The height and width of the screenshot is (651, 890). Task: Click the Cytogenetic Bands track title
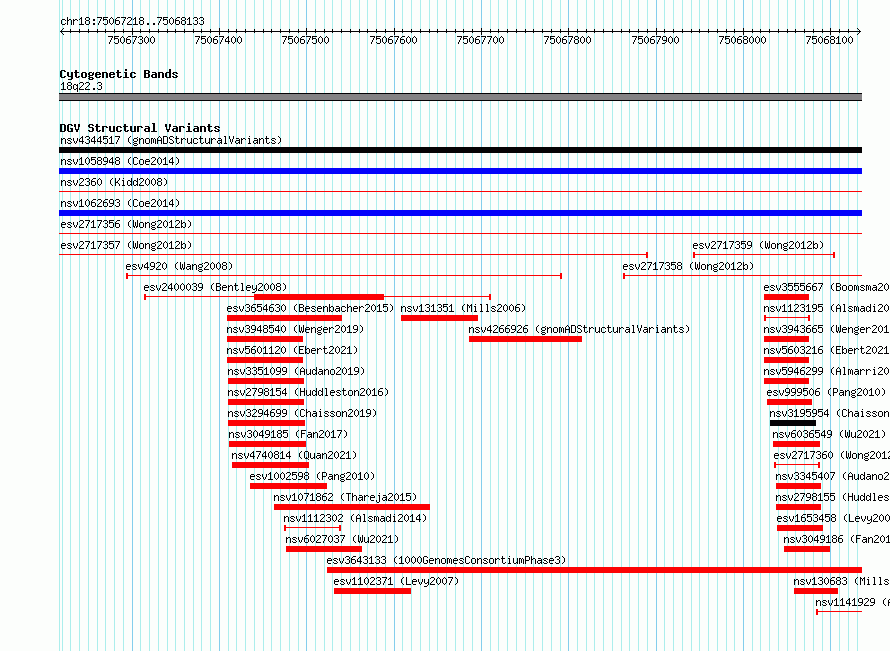coord(119,74)
